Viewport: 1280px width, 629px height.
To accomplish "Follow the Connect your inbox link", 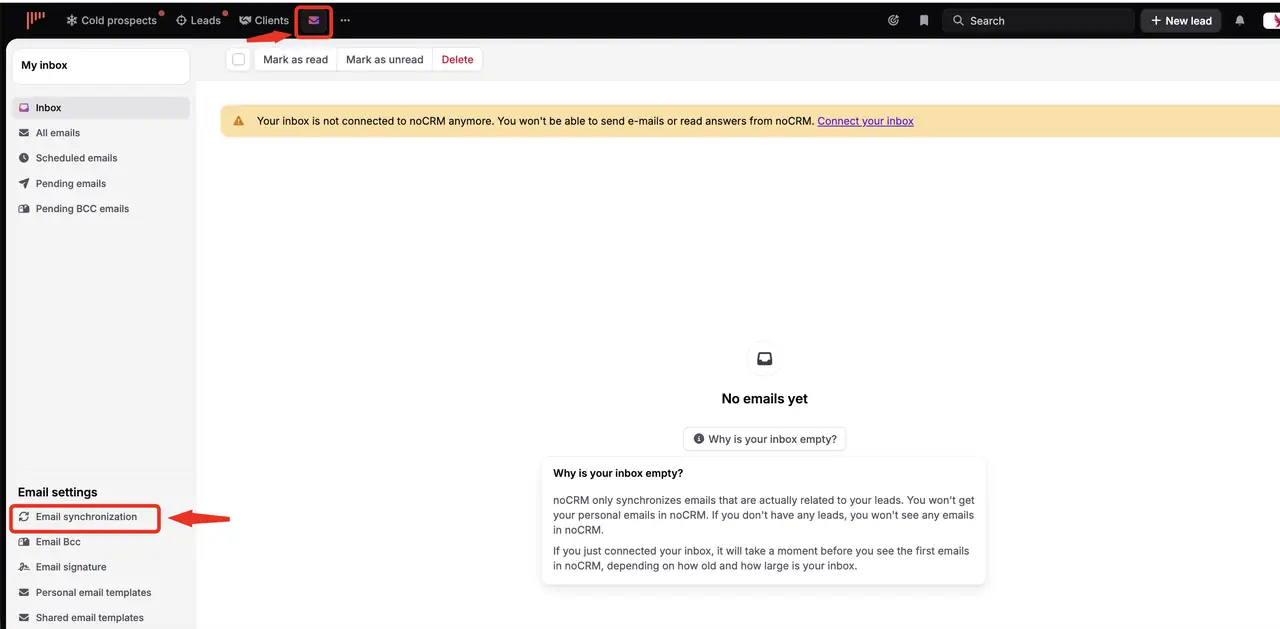I will point(865,121).
